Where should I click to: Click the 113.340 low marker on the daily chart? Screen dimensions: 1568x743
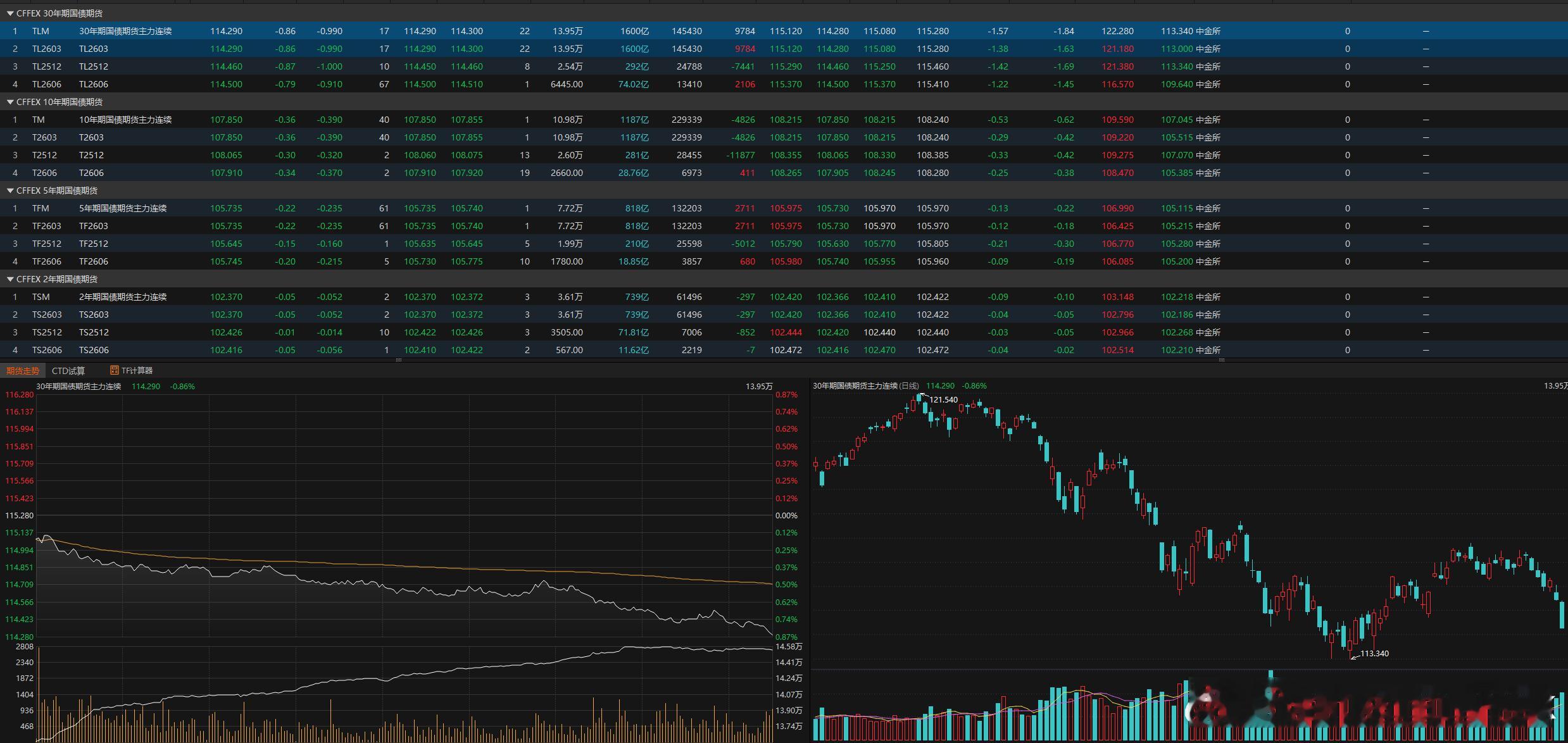coord(1374,654)
